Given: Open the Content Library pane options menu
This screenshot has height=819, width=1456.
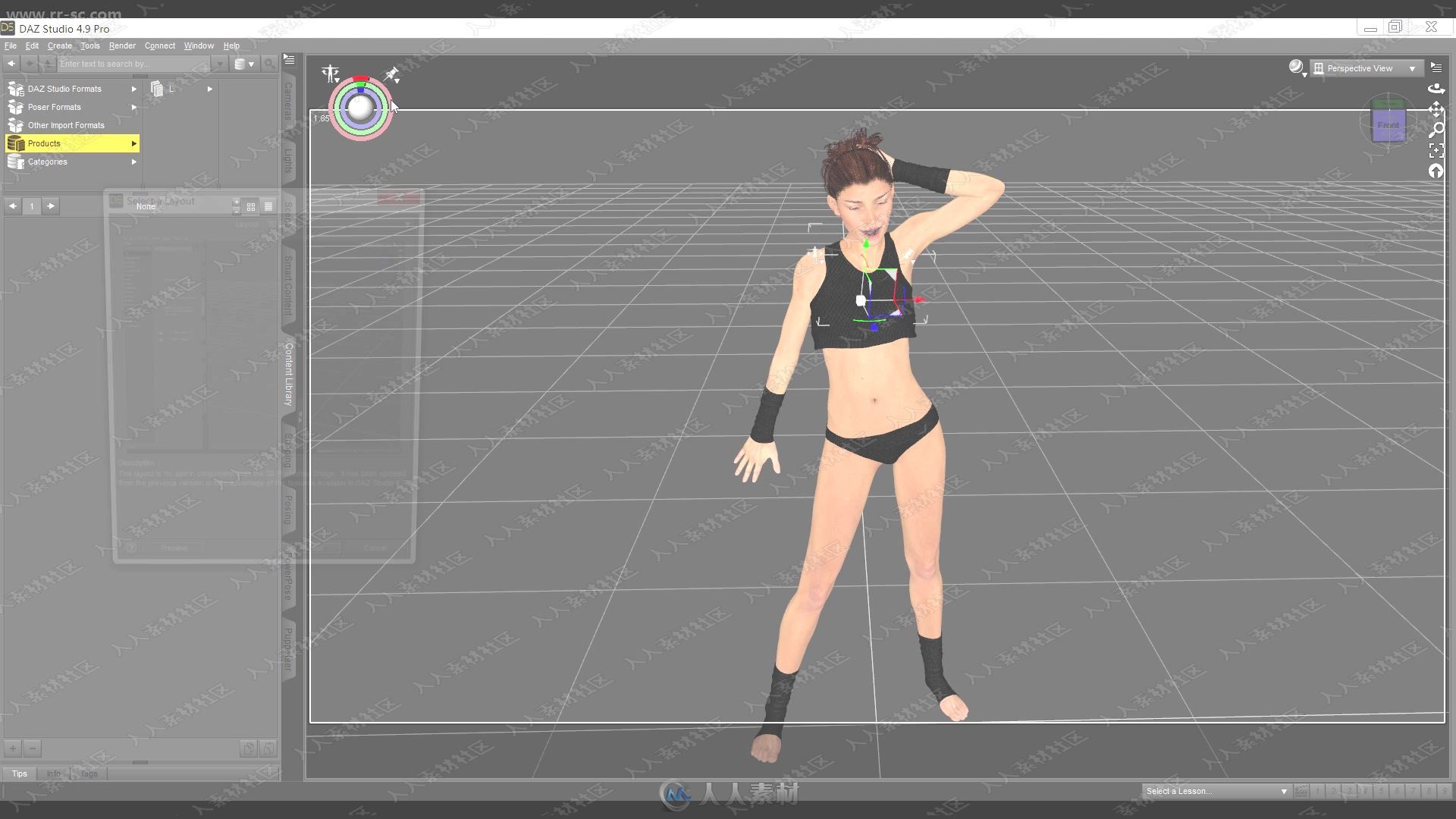Looking at the screenshot, I should coord(290,59).
